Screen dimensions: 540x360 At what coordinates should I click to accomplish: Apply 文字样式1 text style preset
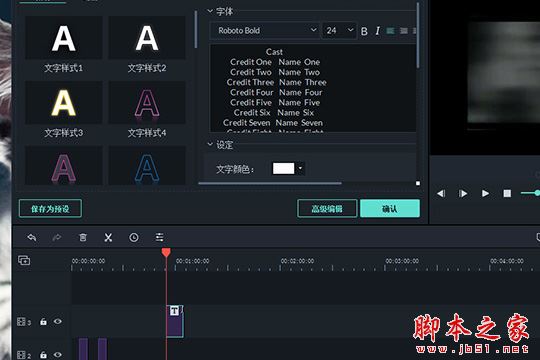coord(64,38)
